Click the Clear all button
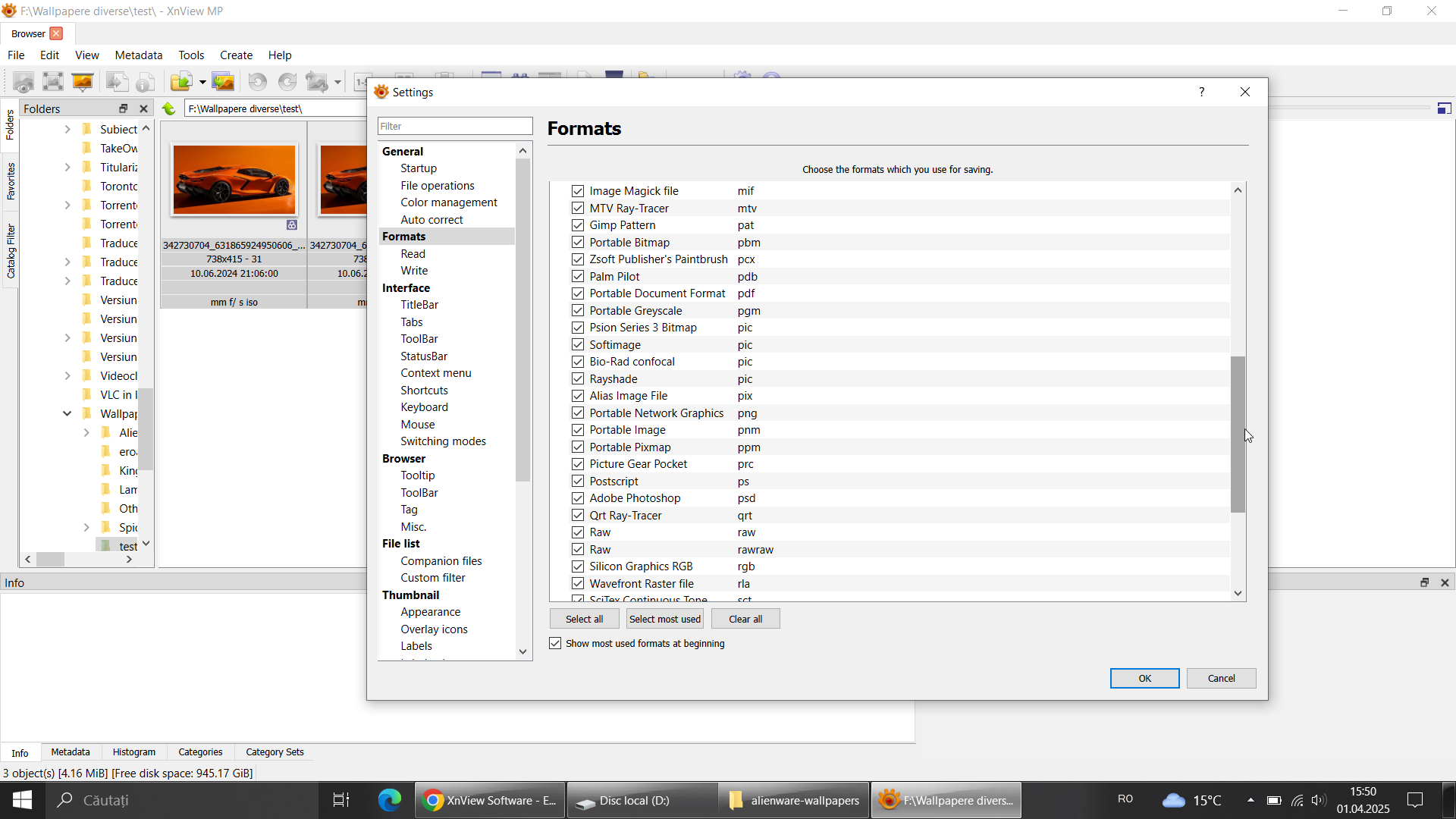 pyautogui.click(x=745, y=619)
